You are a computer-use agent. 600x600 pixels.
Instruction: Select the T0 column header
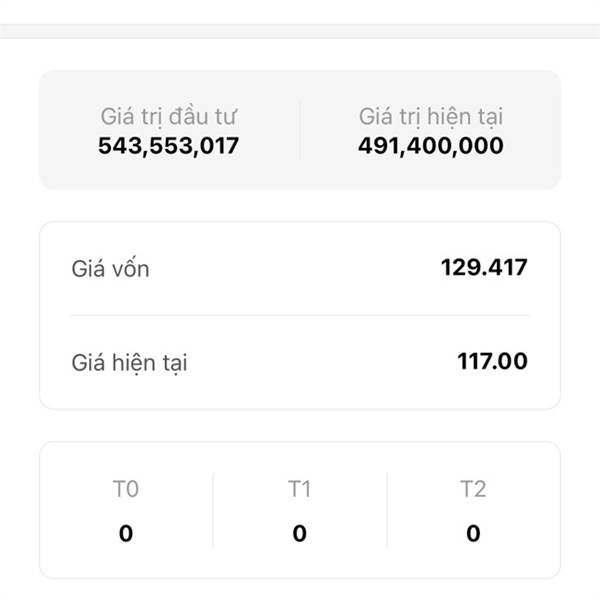click(126, 489)
